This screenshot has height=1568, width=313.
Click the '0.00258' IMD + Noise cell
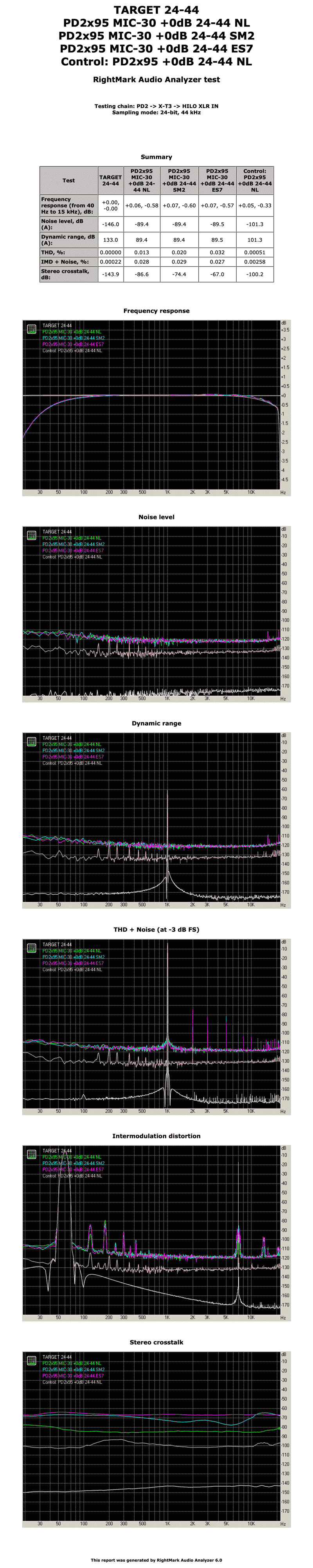coord(255,262)
